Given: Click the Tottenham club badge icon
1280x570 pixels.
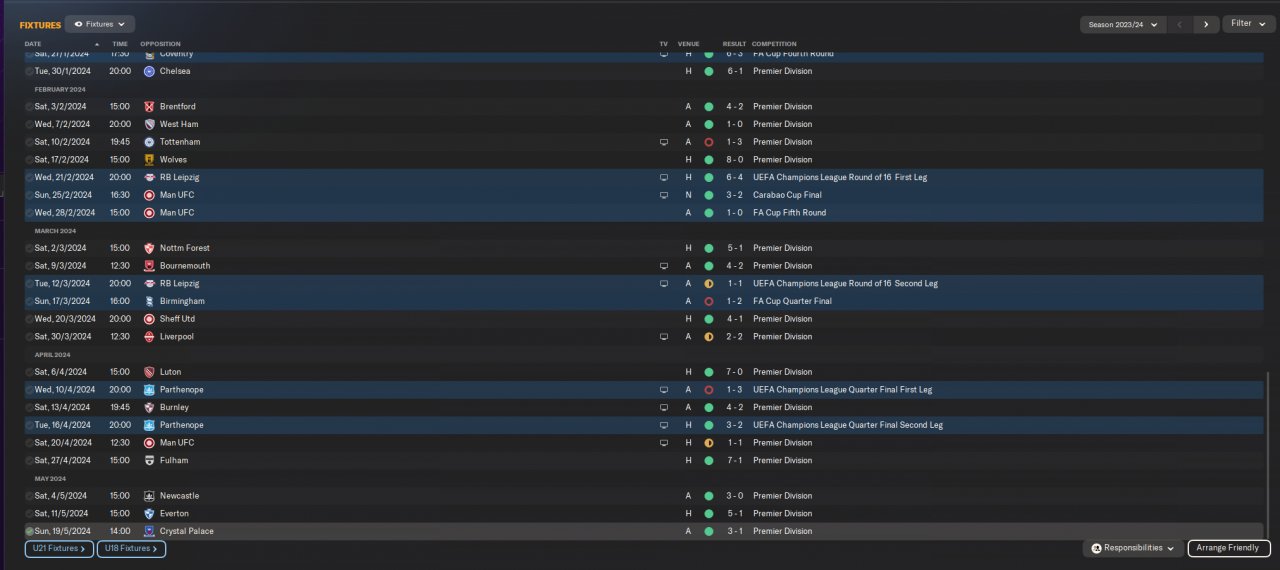Looking at the screenshot, I should [x=149, y=142].
